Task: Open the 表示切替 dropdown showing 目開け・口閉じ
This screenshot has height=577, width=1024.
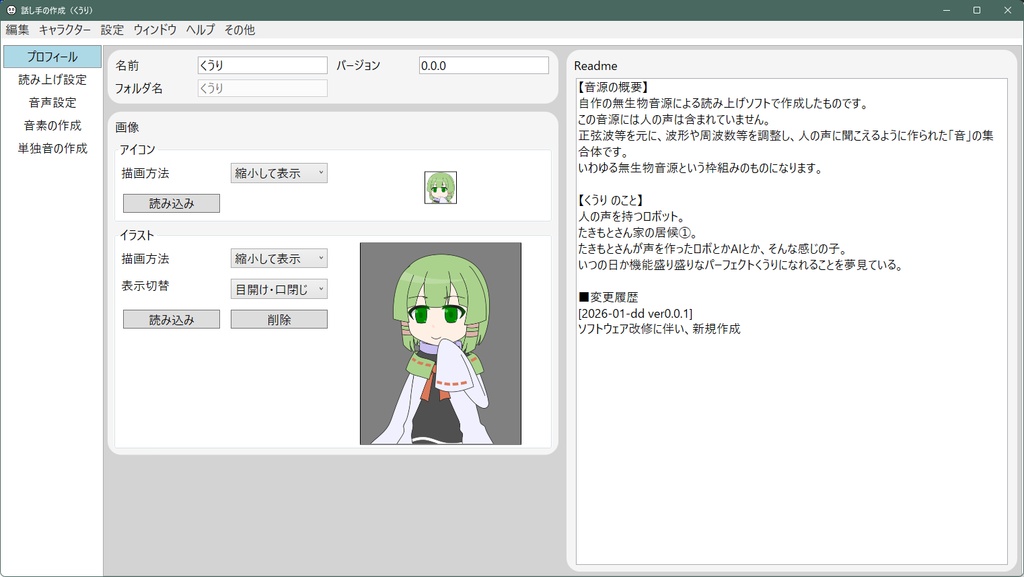Action: pyautogui.click(x=281, y=287)
